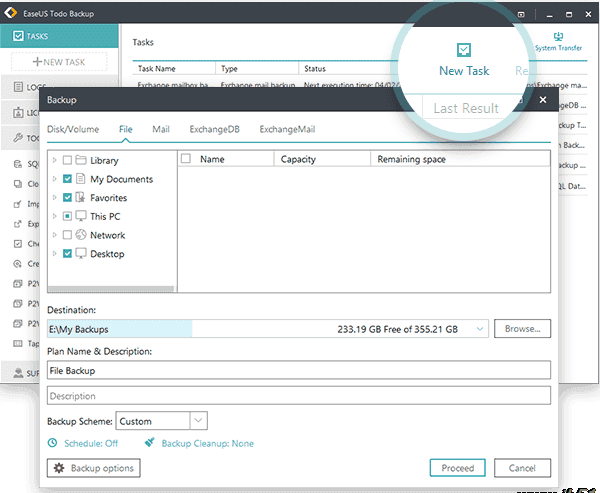The height and width of the screenshot is (493, 600).
Task: Click the Backup Cleanup broom icon
Action: tap(149, 443)
